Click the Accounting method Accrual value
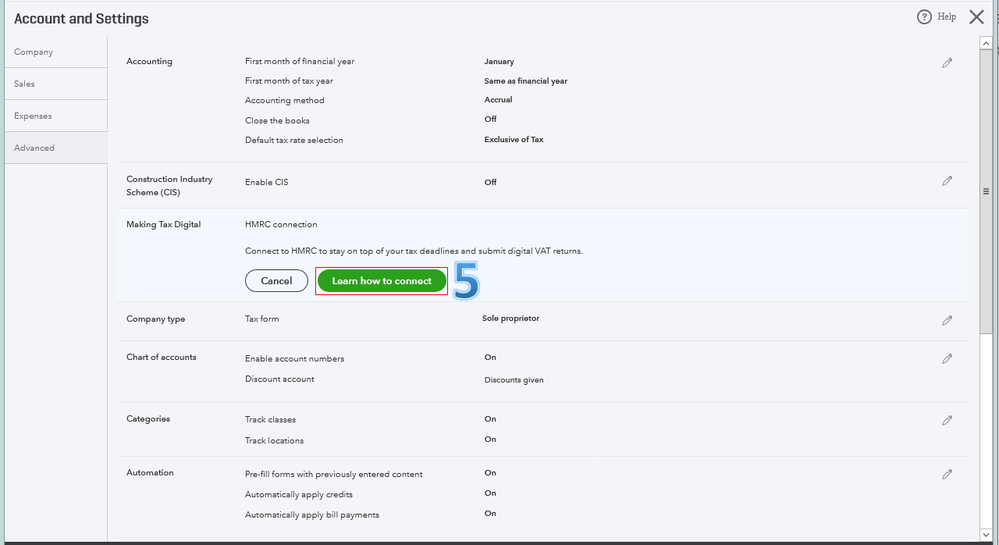Image resolution: width=999 pixels, height=545 pixels. pos(498,100)
